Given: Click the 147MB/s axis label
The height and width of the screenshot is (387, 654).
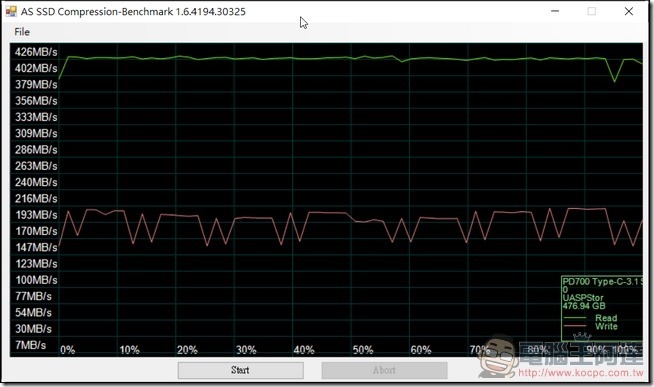Looking at the screenshot, I should click(x=36, y=248).
